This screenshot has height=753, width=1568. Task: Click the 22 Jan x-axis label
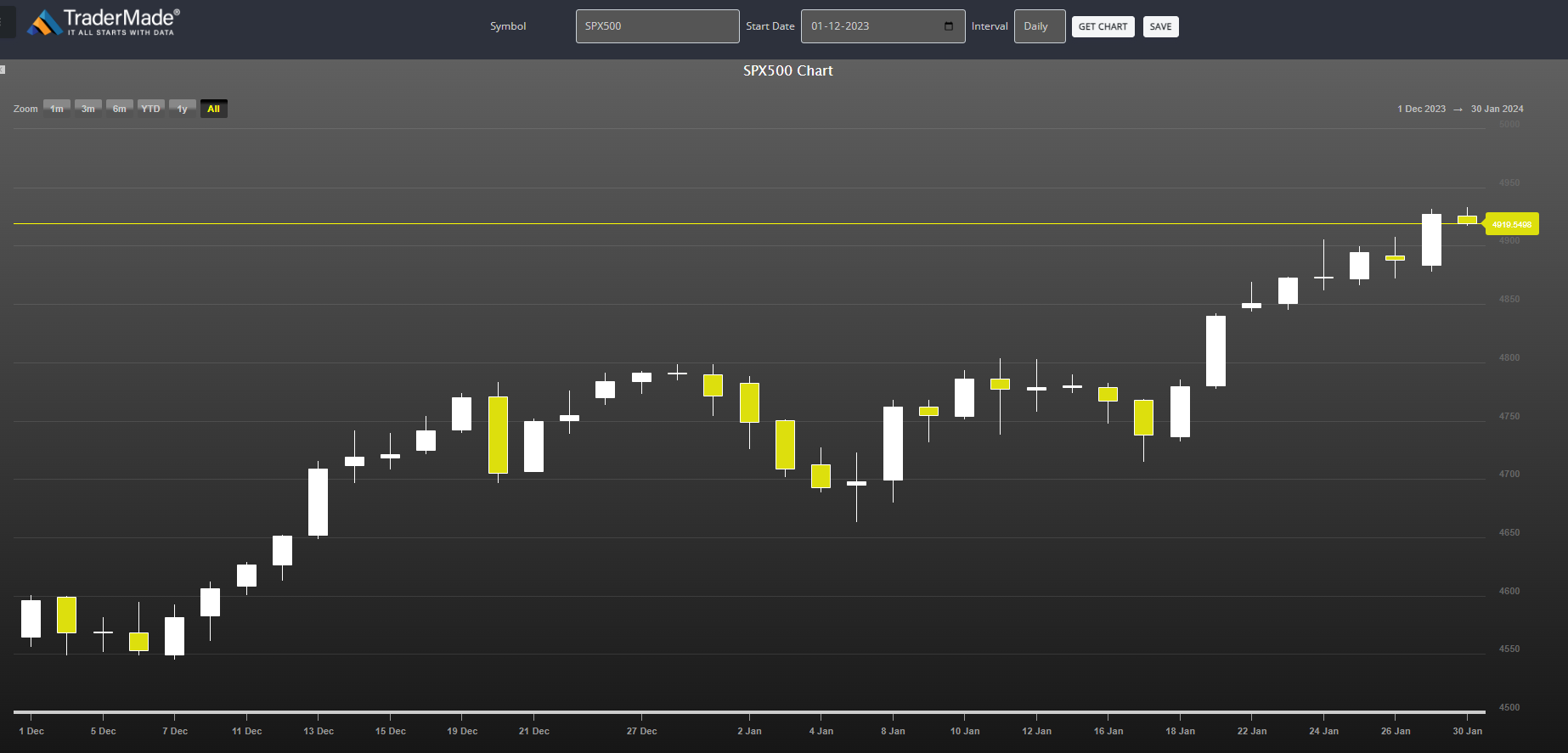[x=1252, y=731]
